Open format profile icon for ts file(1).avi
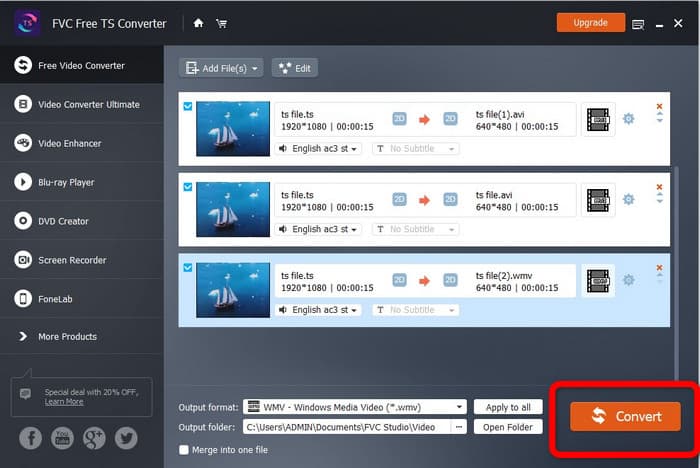700x468 pixels. coord(598,120)
